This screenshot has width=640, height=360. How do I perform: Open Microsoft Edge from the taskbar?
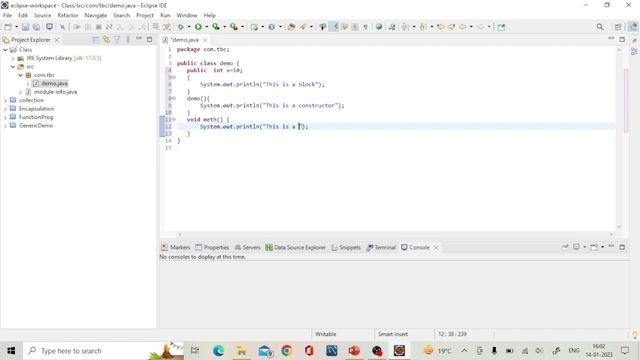point(218,351)
